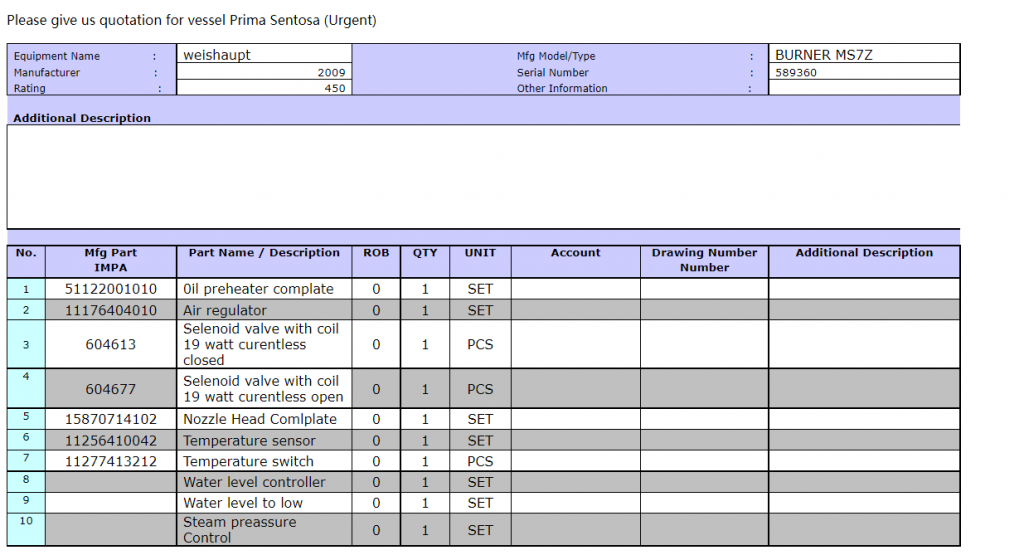
Task: Focus the empty Other Information field
Action: [864, 88]
